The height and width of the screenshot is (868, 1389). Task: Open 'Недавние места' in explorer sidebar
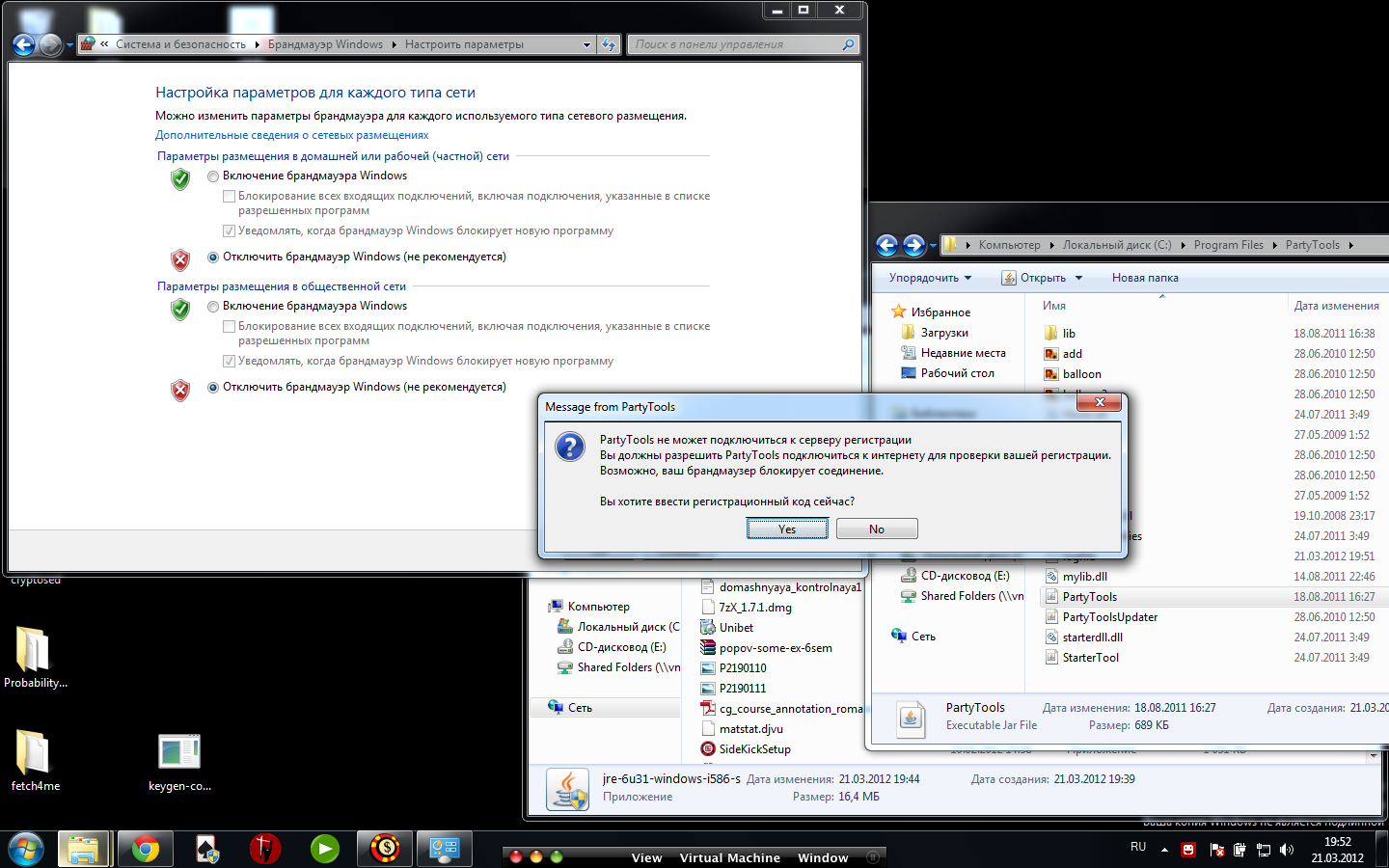(953, 353)
